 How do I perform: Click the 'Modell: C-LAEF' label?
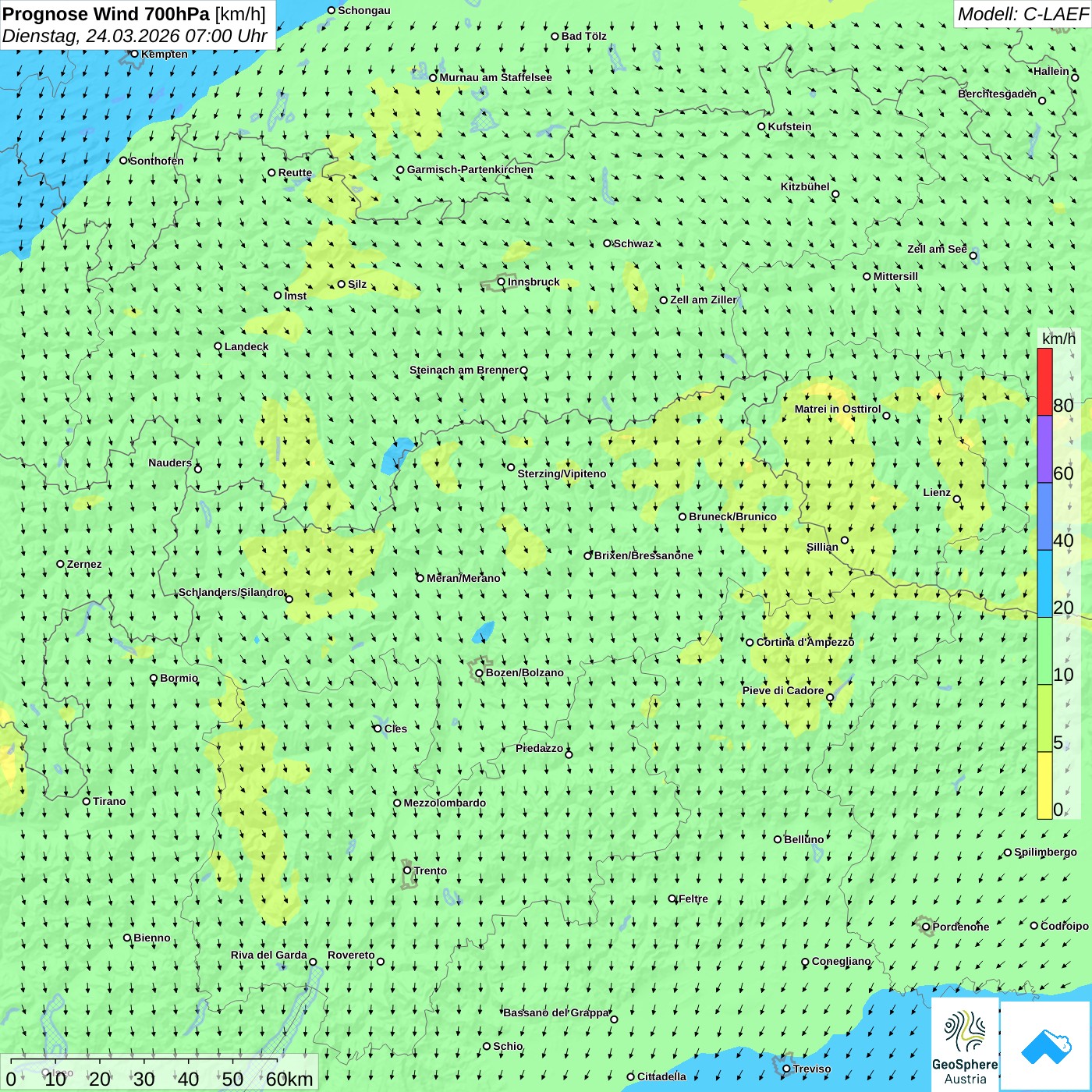(1022, 14)
